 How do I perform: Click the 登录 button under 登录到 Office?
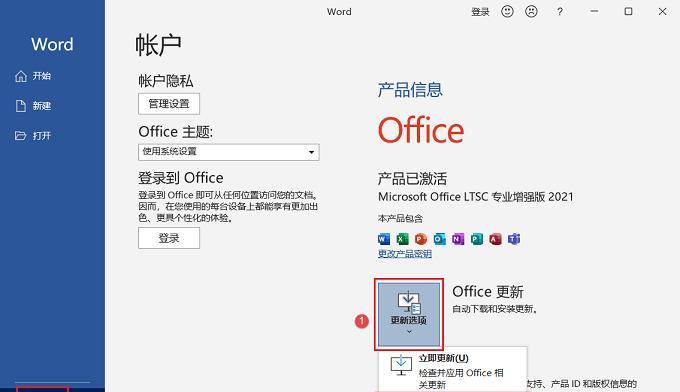tap(169, 238)
